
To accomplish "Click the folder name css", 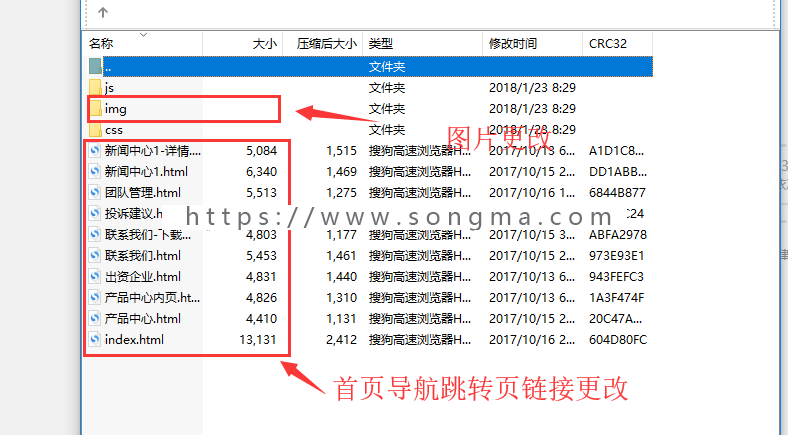I will 114,130.
